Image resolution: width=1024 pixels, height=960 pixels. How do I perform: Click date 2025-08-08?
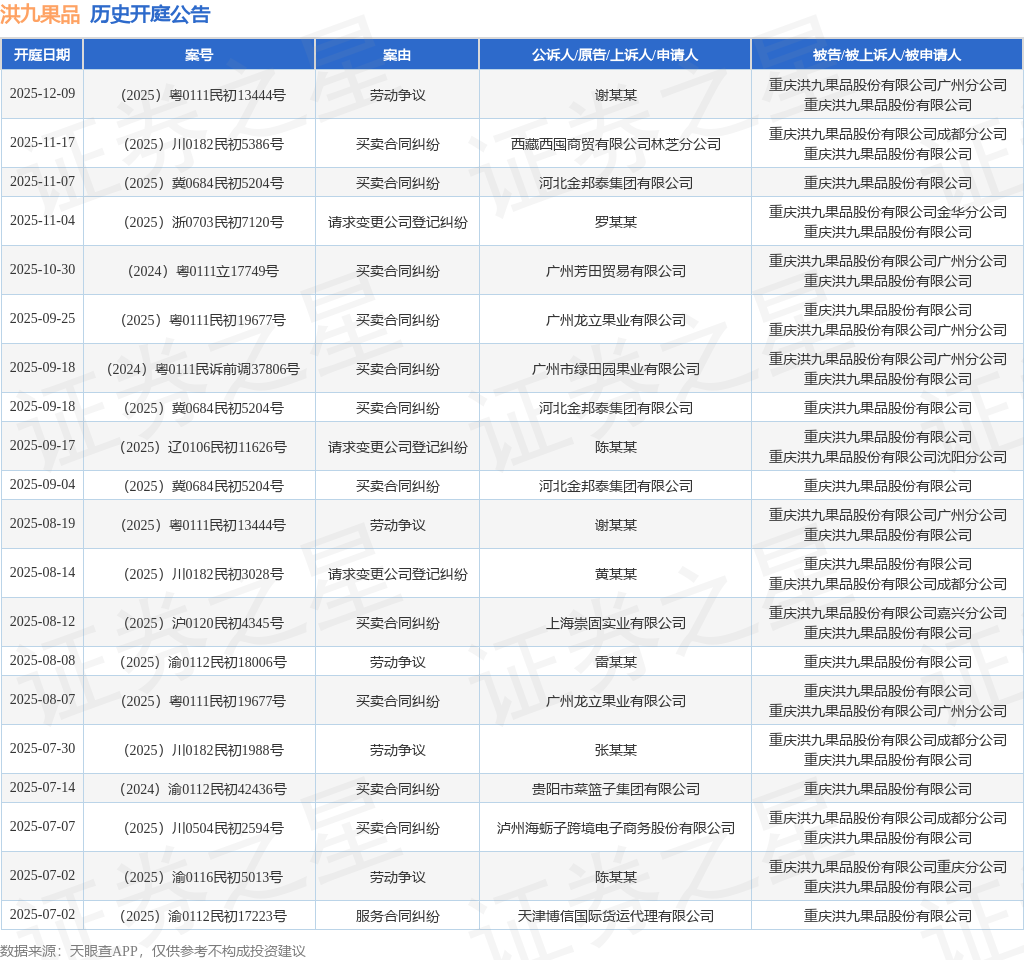click(x=42, y=661)
